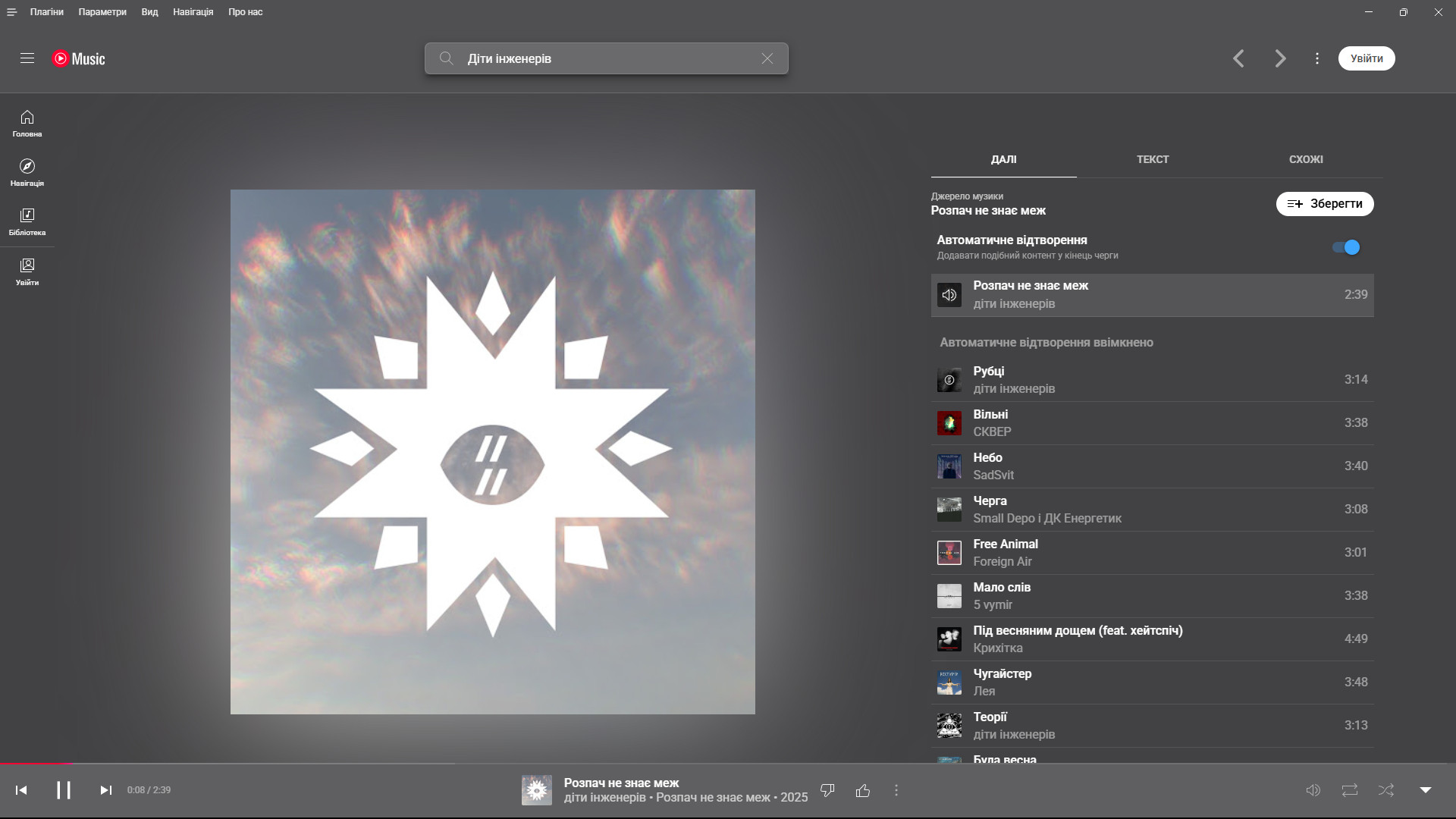Play Небо by SadSvit
The height and width of the screenshot is (819, 1456).
pyautogui.click(x=1153, y=466)
